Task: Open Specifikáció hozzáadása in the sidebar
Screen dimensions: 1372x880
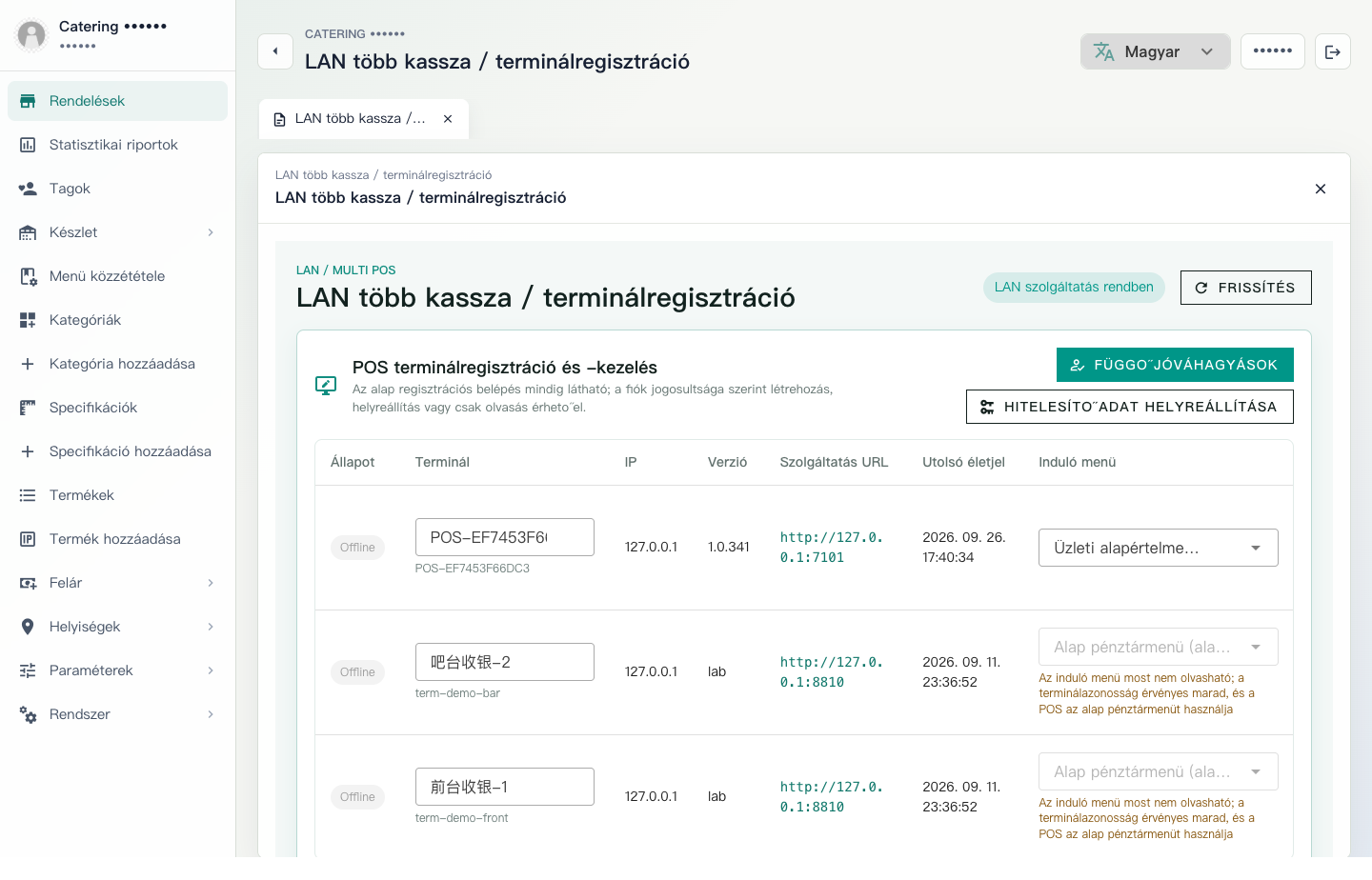Action: pyautogui.click(x=118, y=451)
